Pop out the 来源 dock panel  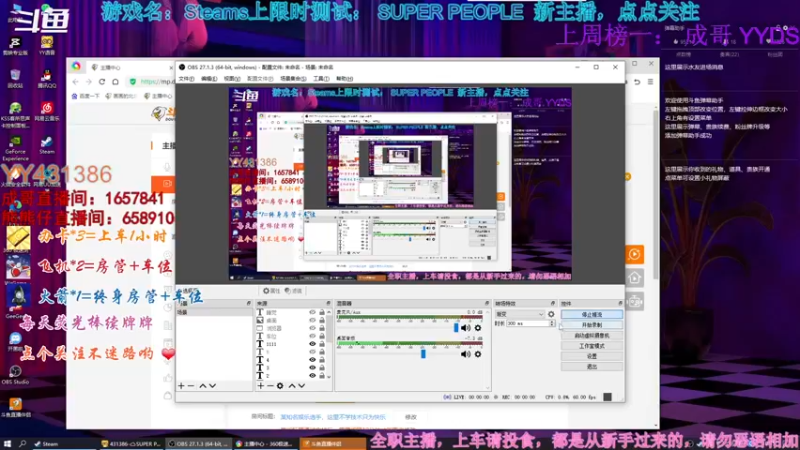pyautogui.click(x=328, y=304)
